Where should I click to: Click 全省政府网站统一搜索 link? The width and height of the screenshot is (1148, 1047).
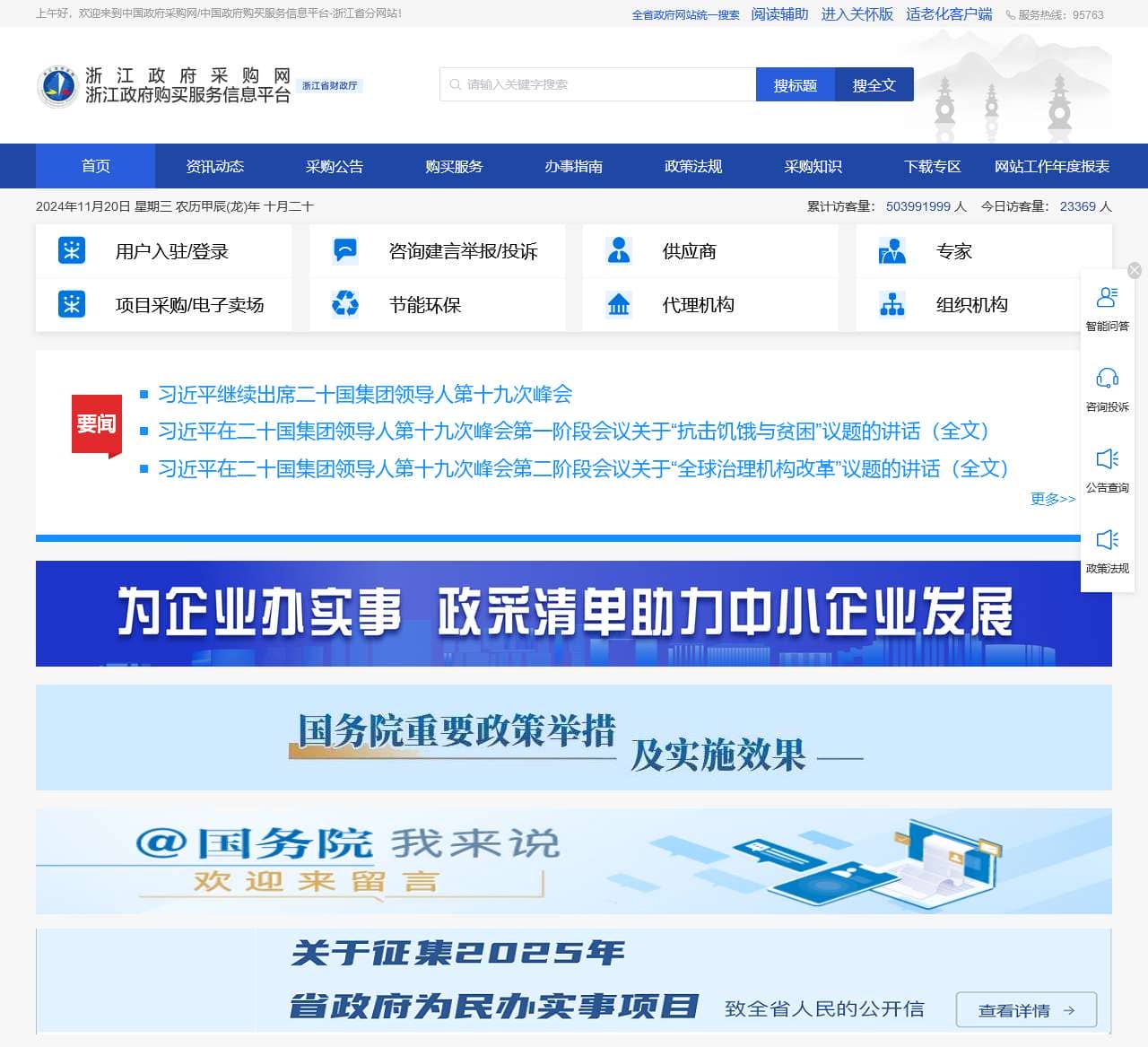coord(686,14)
